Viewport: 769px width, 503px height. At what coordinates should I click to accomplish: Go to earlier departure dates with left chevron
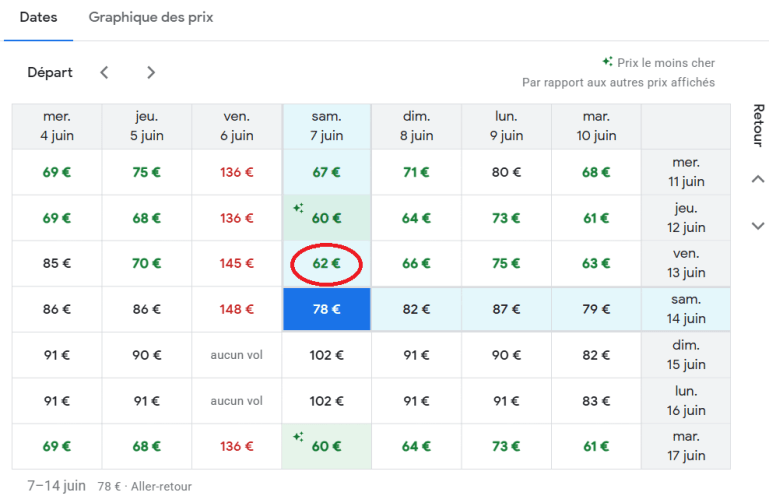click(104, 72)
